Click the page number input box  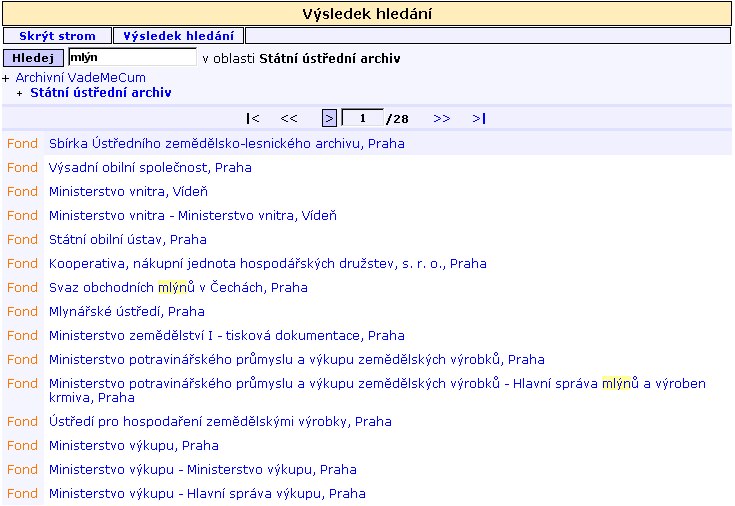point(362,119)
